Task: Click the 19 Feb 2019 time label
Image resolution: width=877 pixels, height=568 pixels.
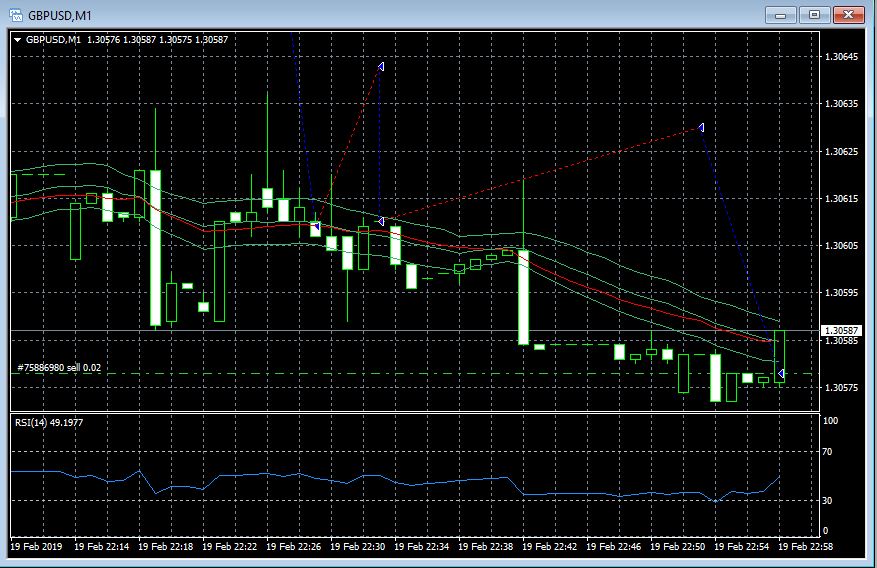Action: click(36, 546)
